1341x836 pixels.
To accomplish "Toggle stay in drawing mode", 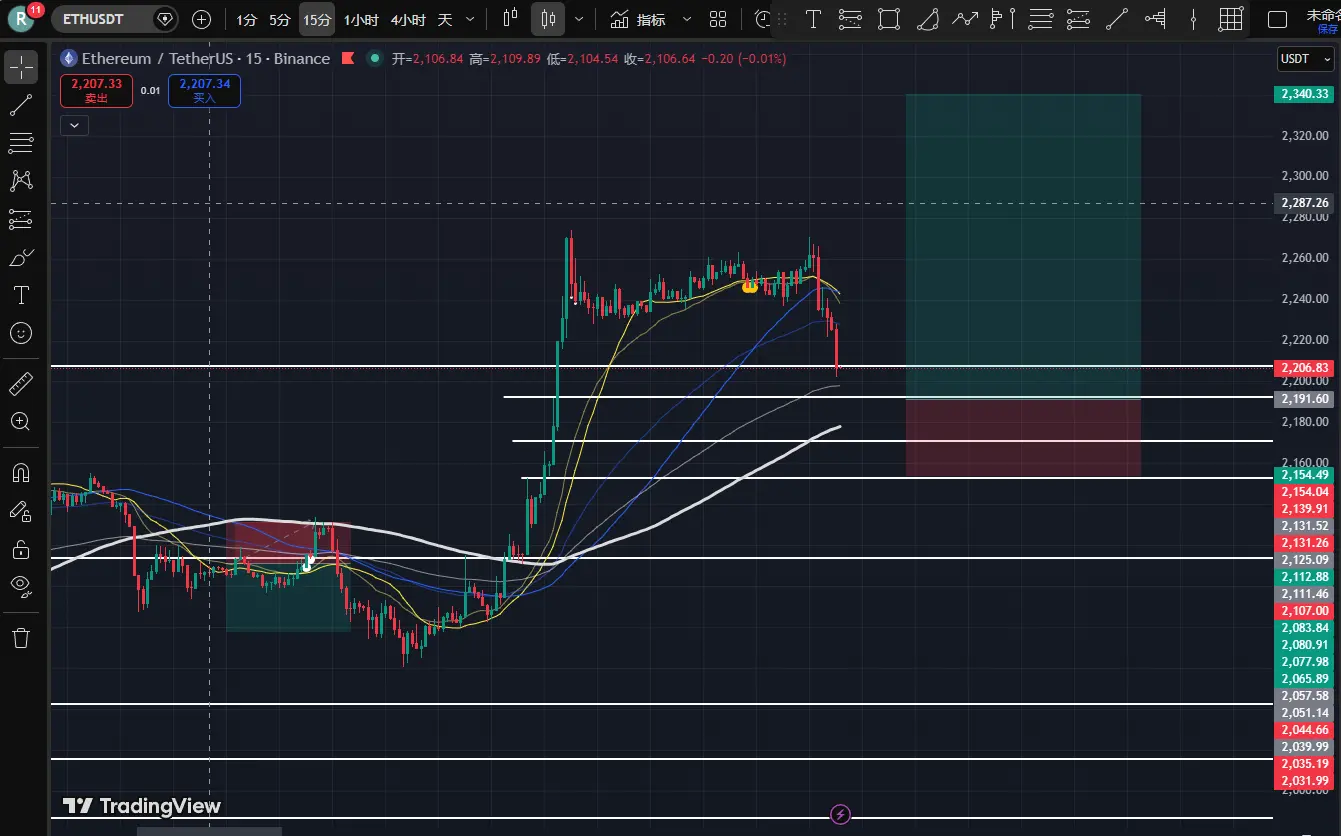I will click(x=21, y=511).
